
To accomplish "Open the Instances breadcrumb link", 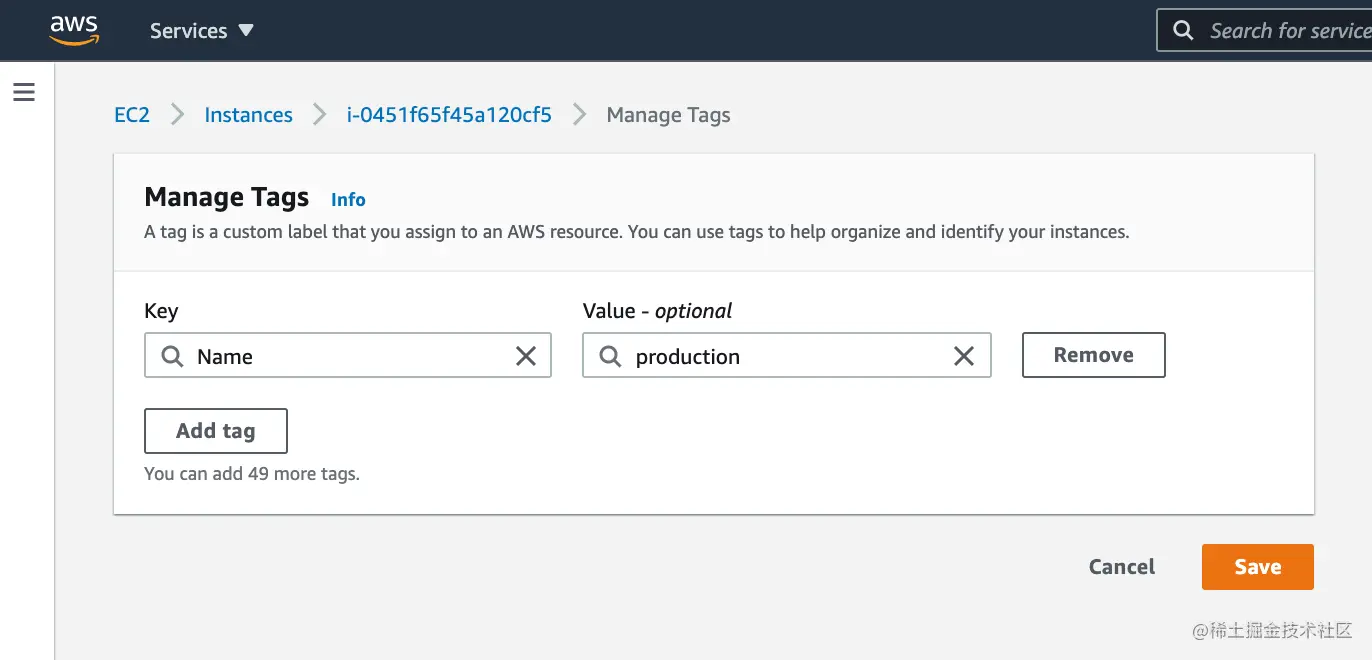I will click(x=248, y=114).
